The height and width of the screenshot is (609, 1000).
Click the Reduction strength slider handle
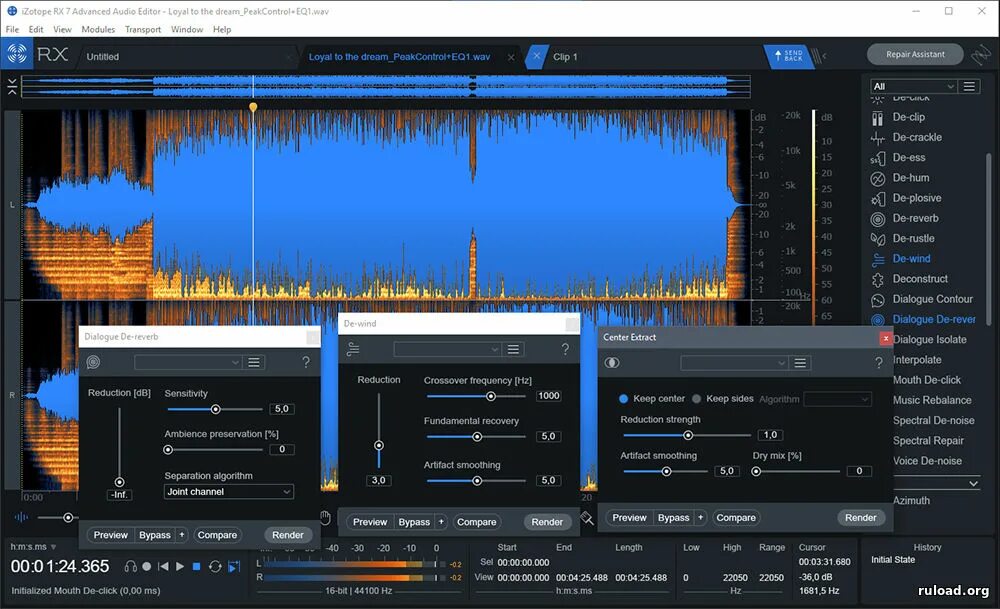pos(688,435)
